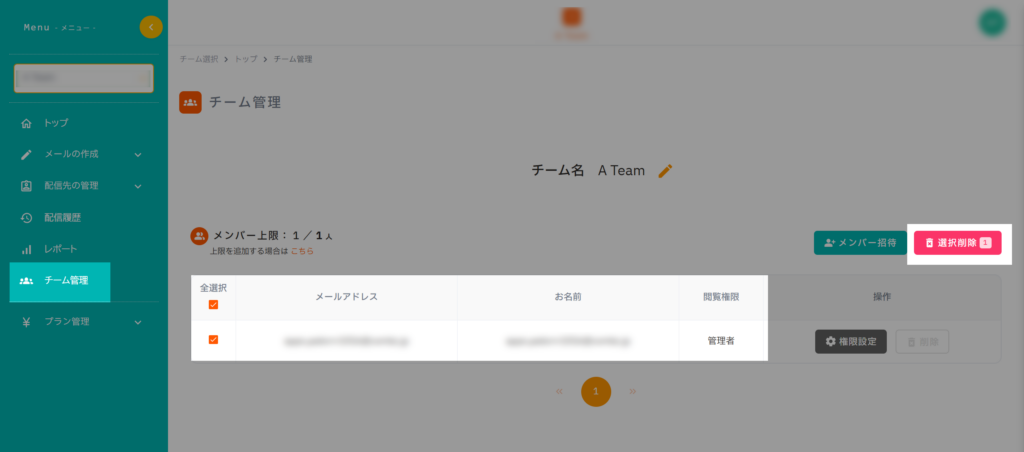The image size is (1024, 452).
Task: Click the team selector field in sidebar
Action: point(83,78)
